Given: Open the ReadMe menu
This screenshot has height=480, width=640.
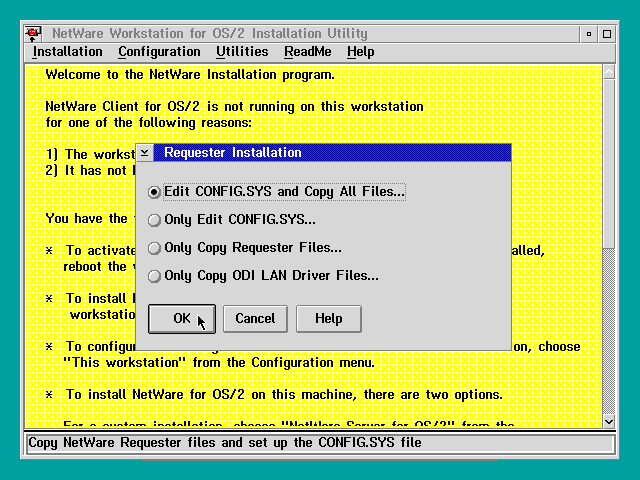Looking at the screenshot, I should click(x=308, y=52).
